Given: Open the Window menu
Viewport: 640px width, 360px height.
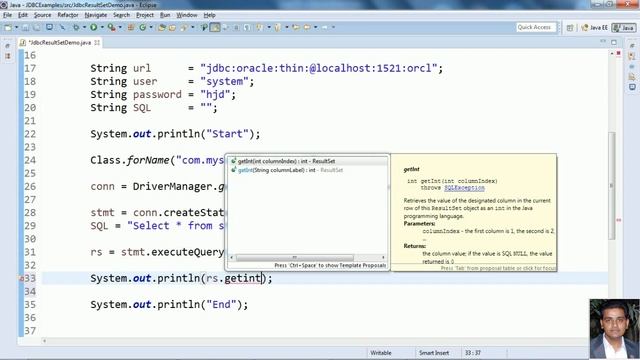Looking at the screenshot, I should 187,15.
